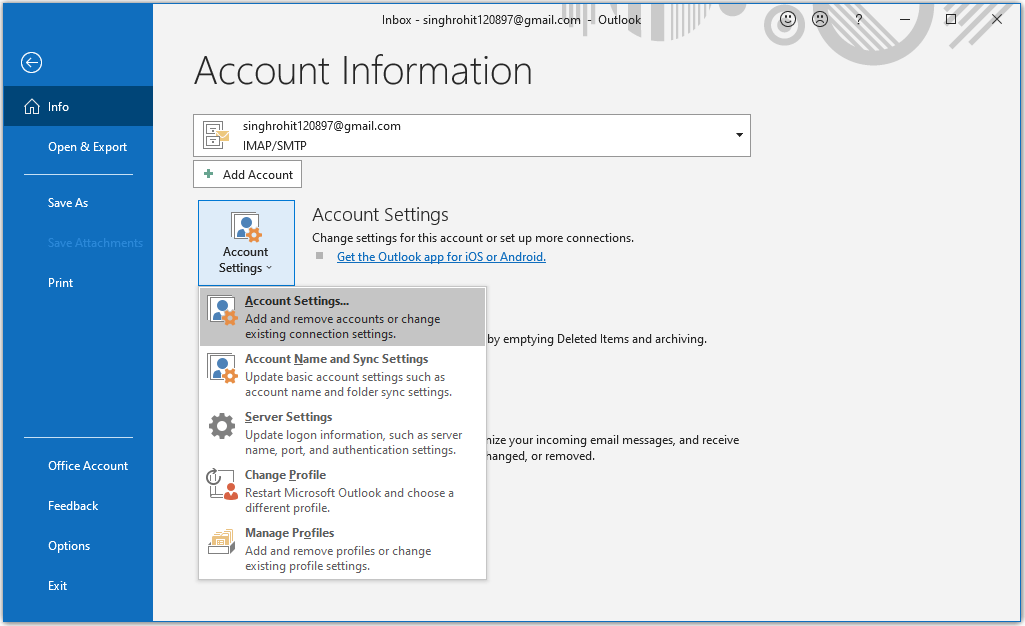Click Options in the left sidebar
Screen dimensions: 1025x626
pyautogui.click(x=68, y=545)
